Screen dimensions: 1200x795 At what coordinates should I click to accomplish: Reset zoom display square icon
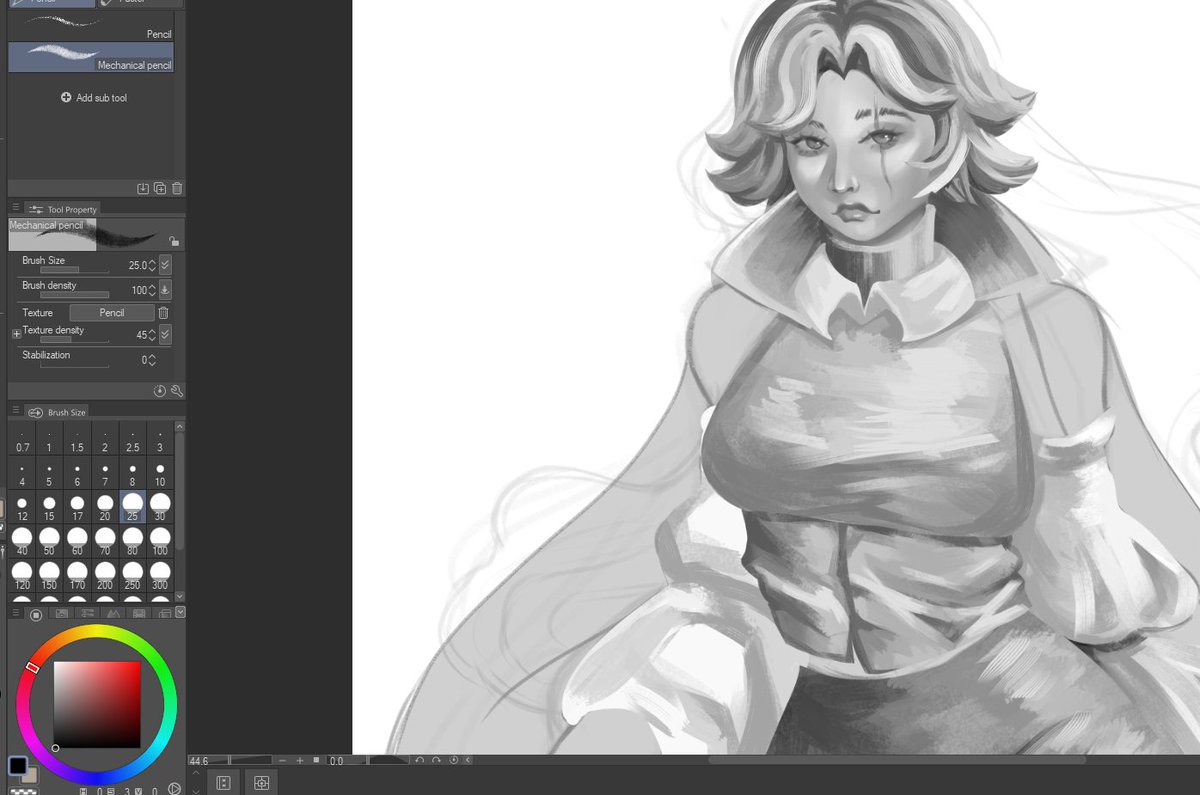pyautogui.click(x=317, y=760)
